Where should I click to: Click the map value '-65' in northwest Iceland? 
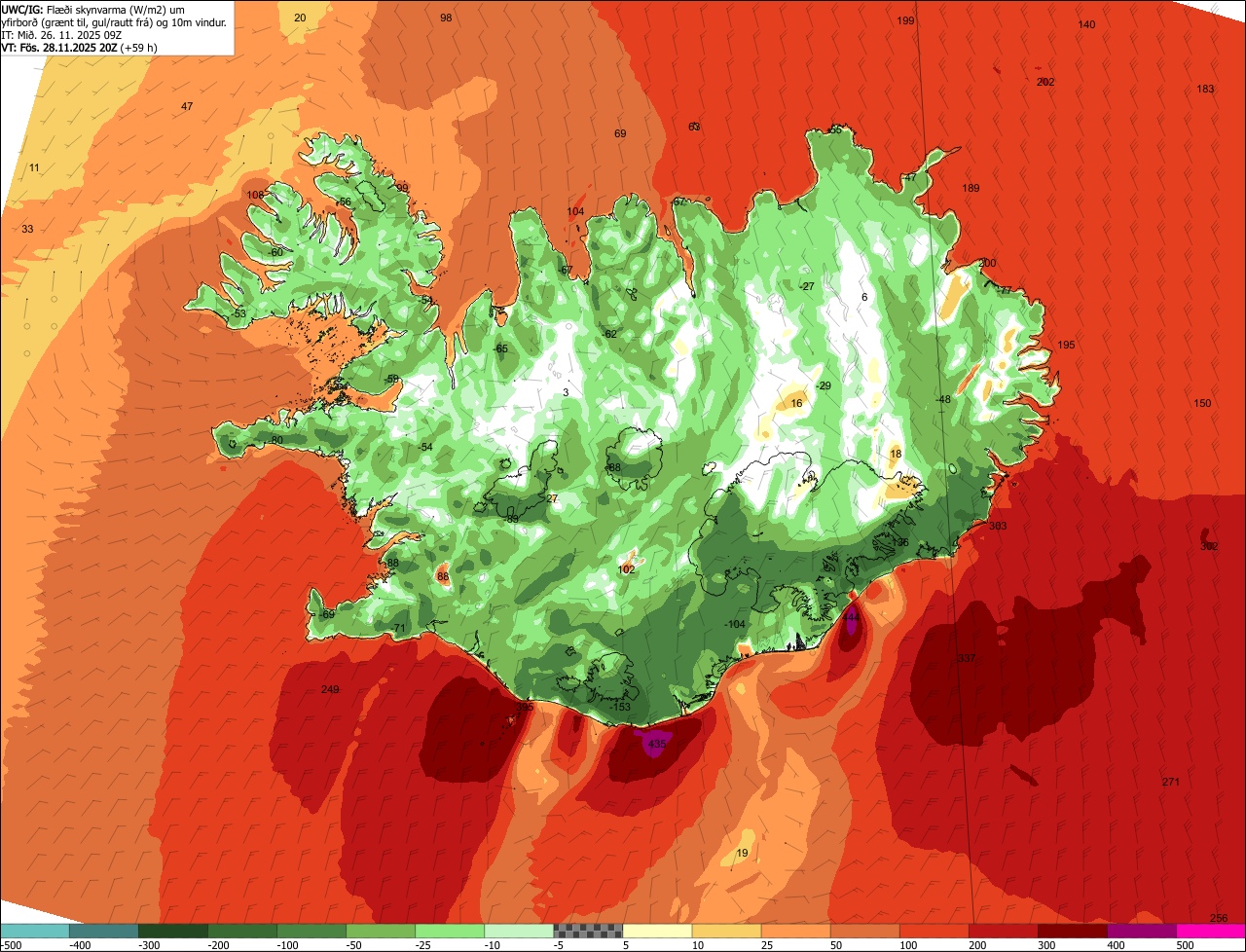click(500, 348)
